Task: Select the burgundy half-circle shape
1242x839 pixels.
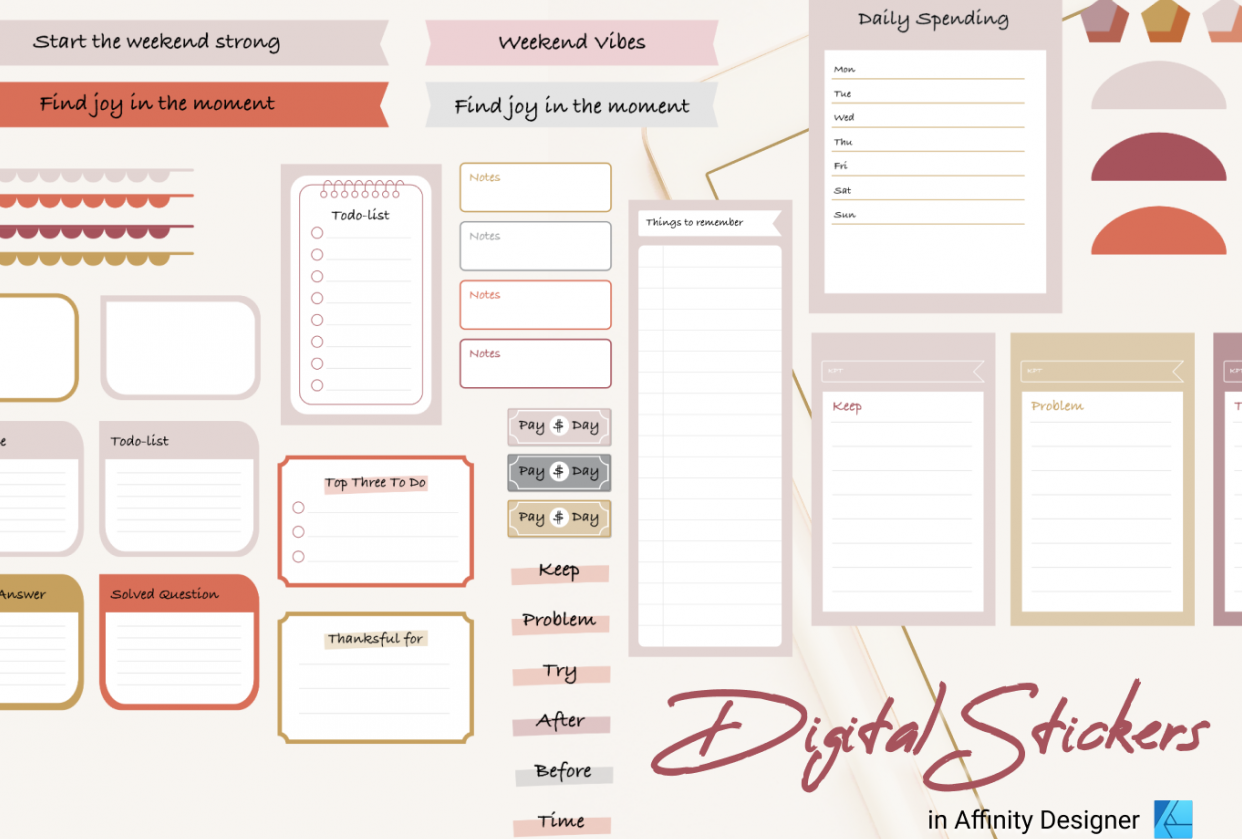Action: pyautogui.click(x=1158, y=156)
